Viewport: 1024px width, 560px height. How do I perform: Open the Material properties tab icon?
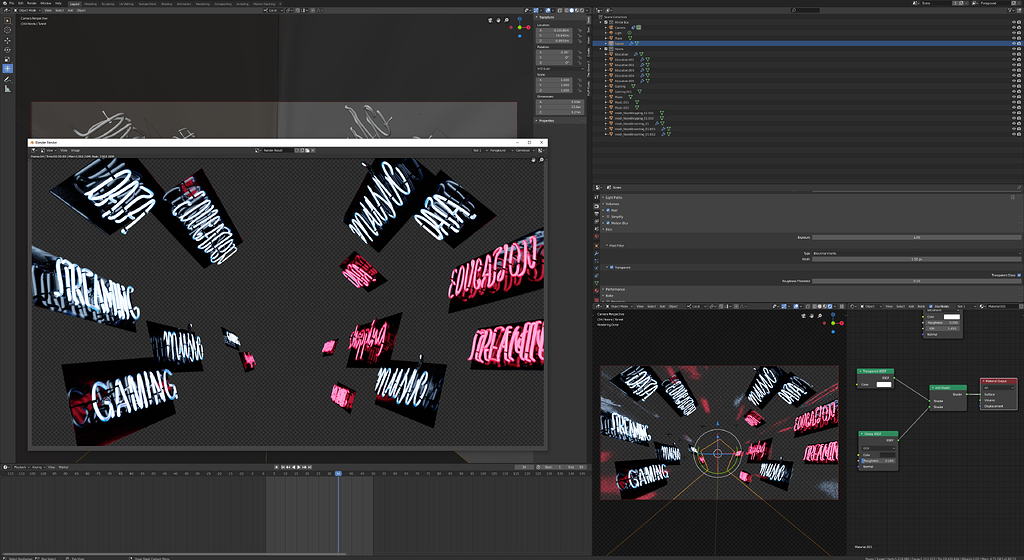(596, 290)
